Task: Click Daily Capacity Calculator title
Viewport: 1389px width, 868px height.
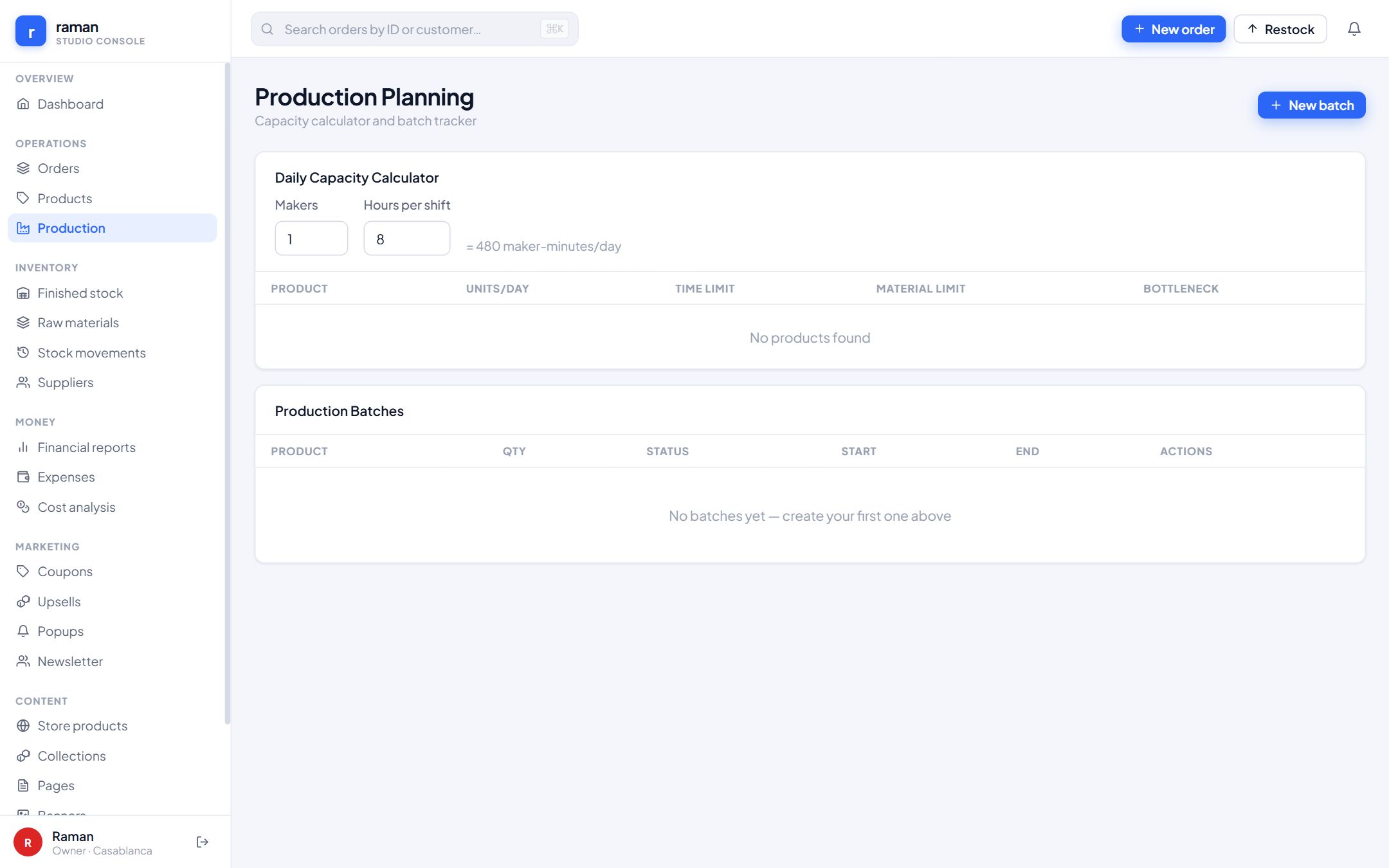Action: (x=357, y=177)
